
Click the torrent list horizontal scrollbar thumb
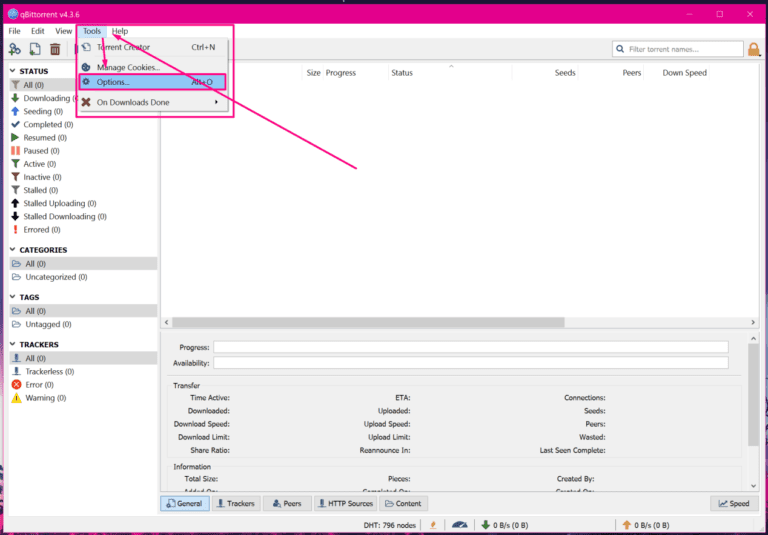pos(368,322)
